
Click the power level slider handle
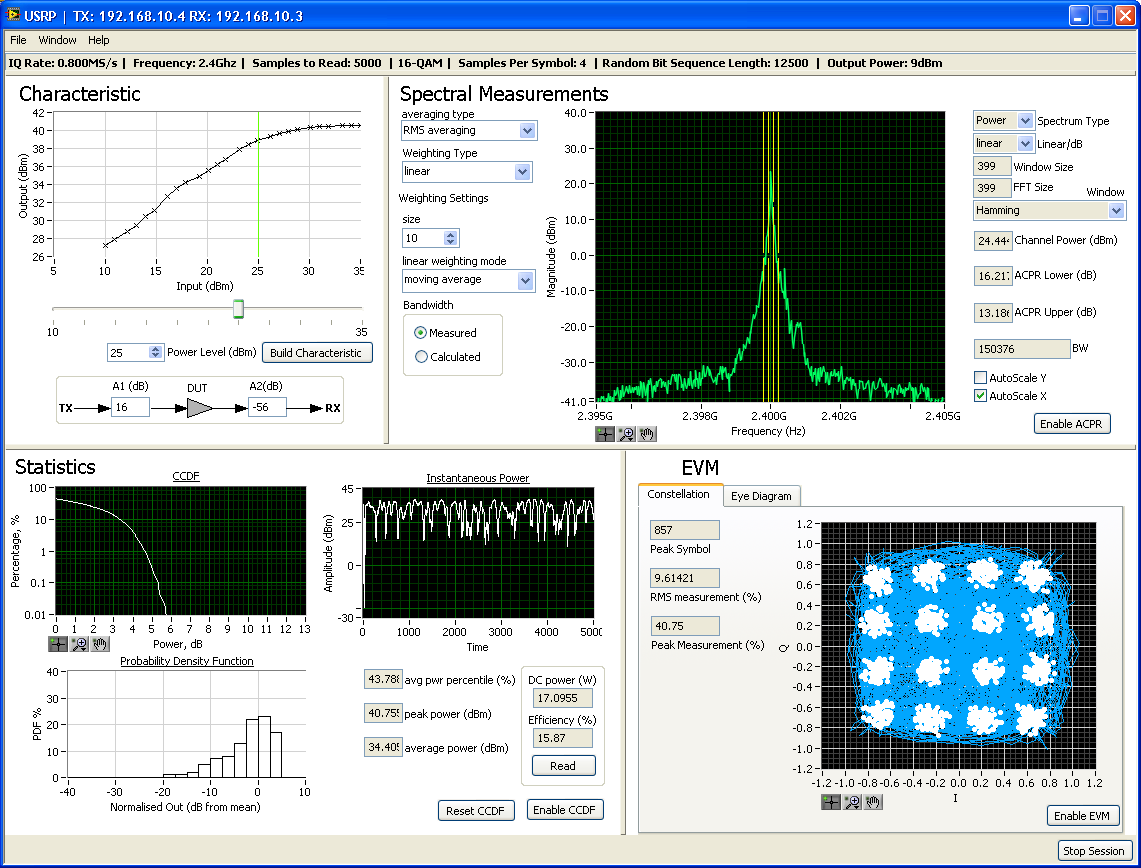pos(238,308)
